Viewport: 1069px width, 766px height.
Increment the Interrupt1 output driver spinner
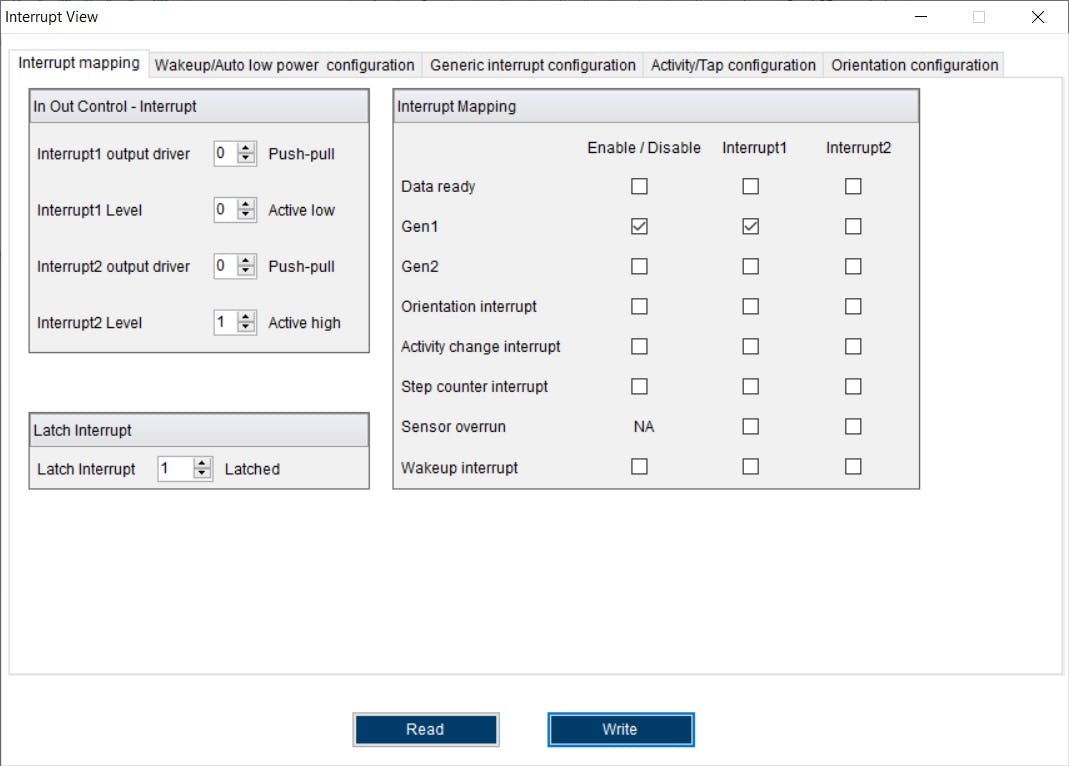(246, 149)
